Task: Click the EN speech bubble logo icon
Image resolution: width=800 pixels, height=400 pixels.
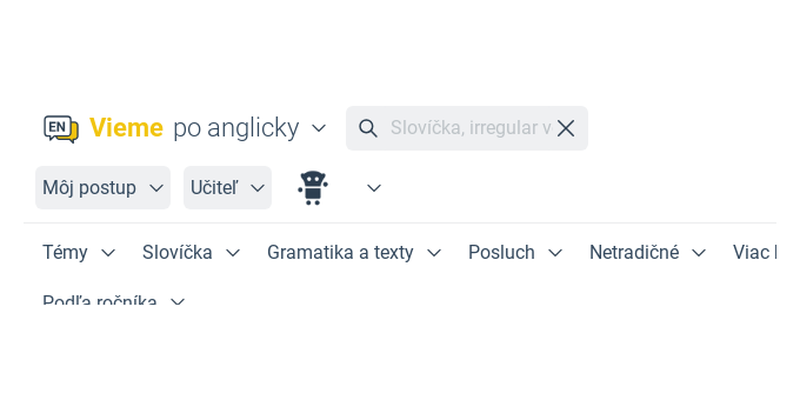Action: pyautogui.click(x=61, y=128)
